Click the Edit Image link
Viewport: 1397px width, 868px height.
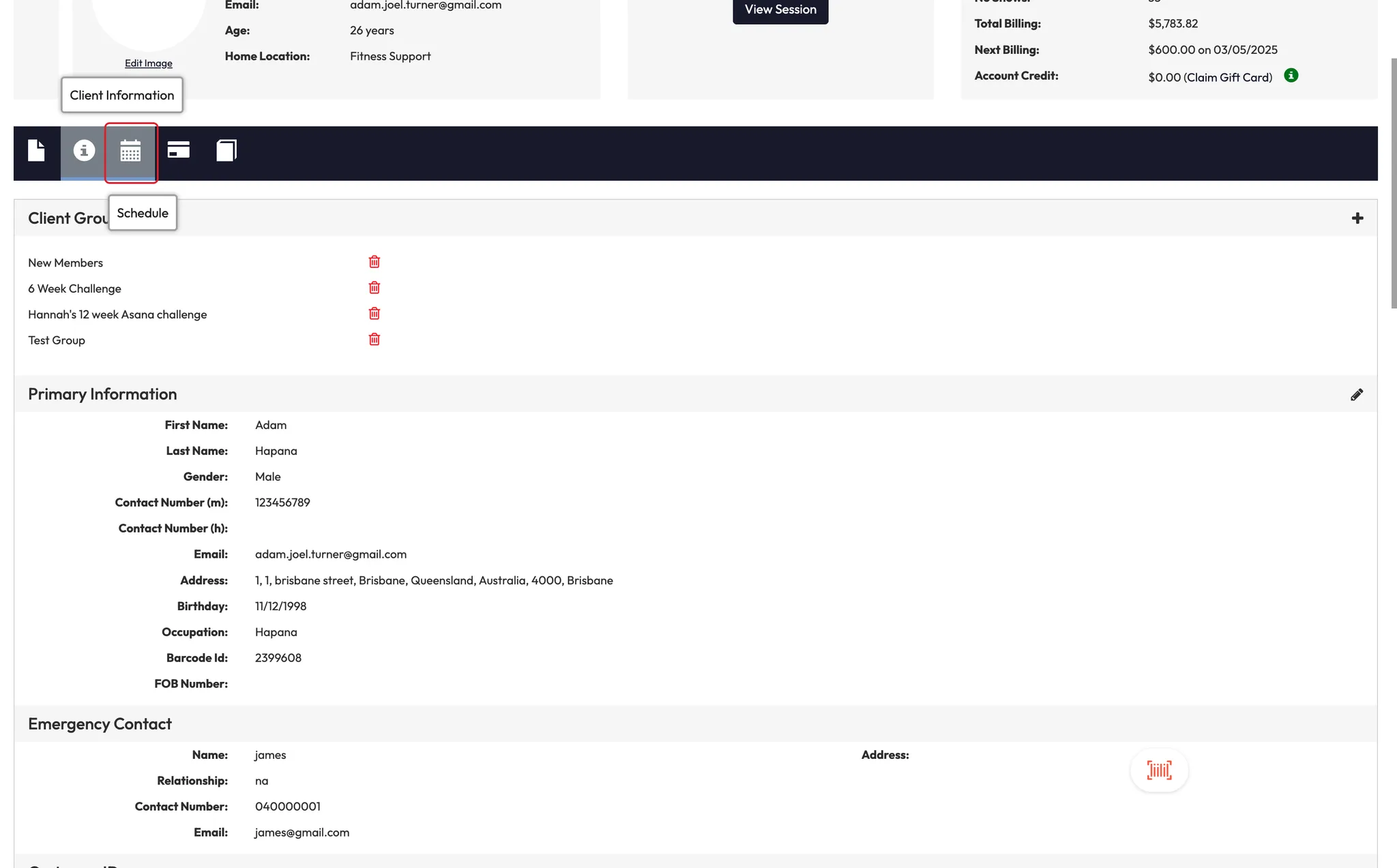pyautogui.click(x=148, y=63)
